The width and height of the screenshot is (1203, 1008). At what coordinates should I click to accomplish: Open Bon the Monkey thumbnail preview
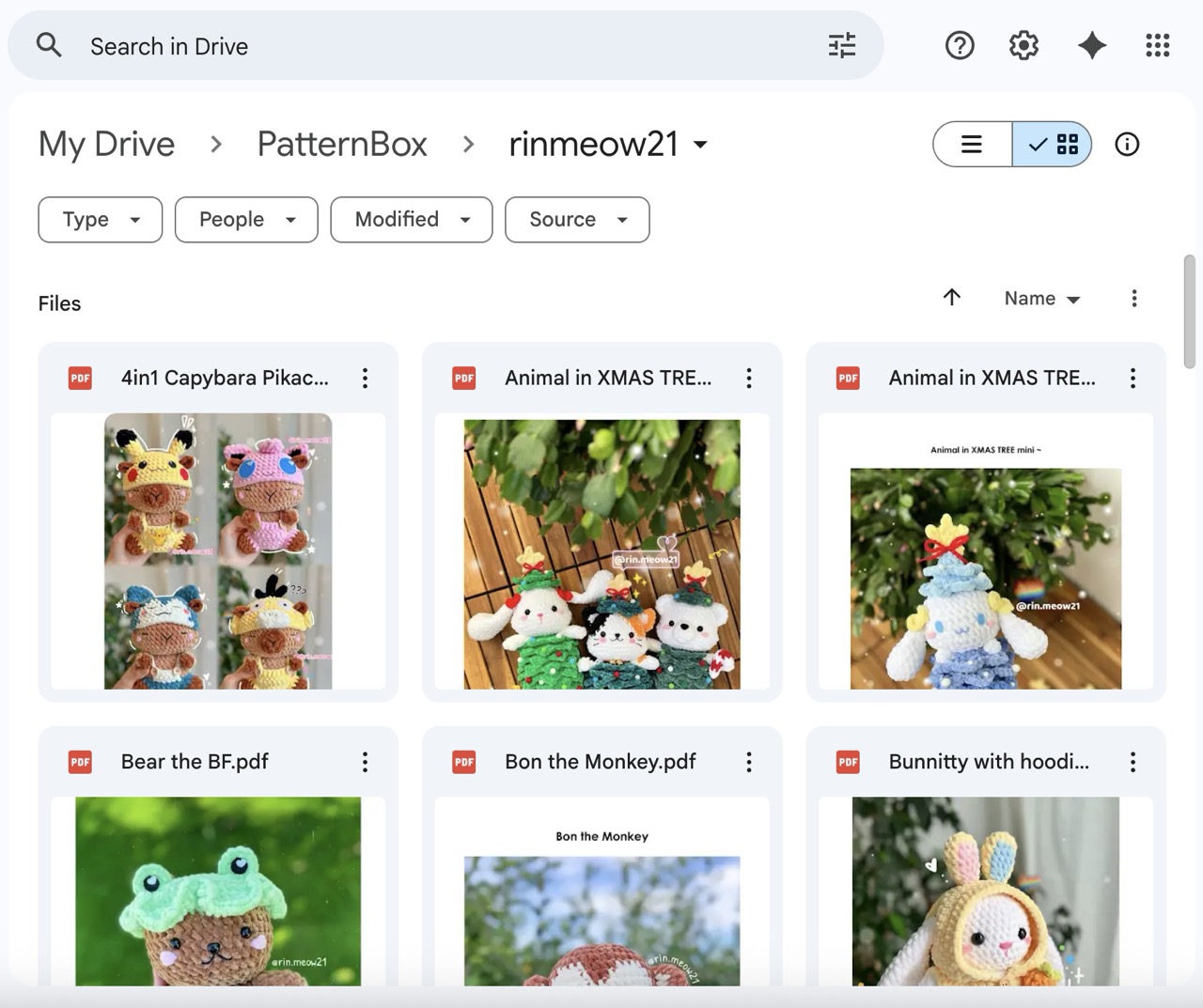tap(602, 891)
